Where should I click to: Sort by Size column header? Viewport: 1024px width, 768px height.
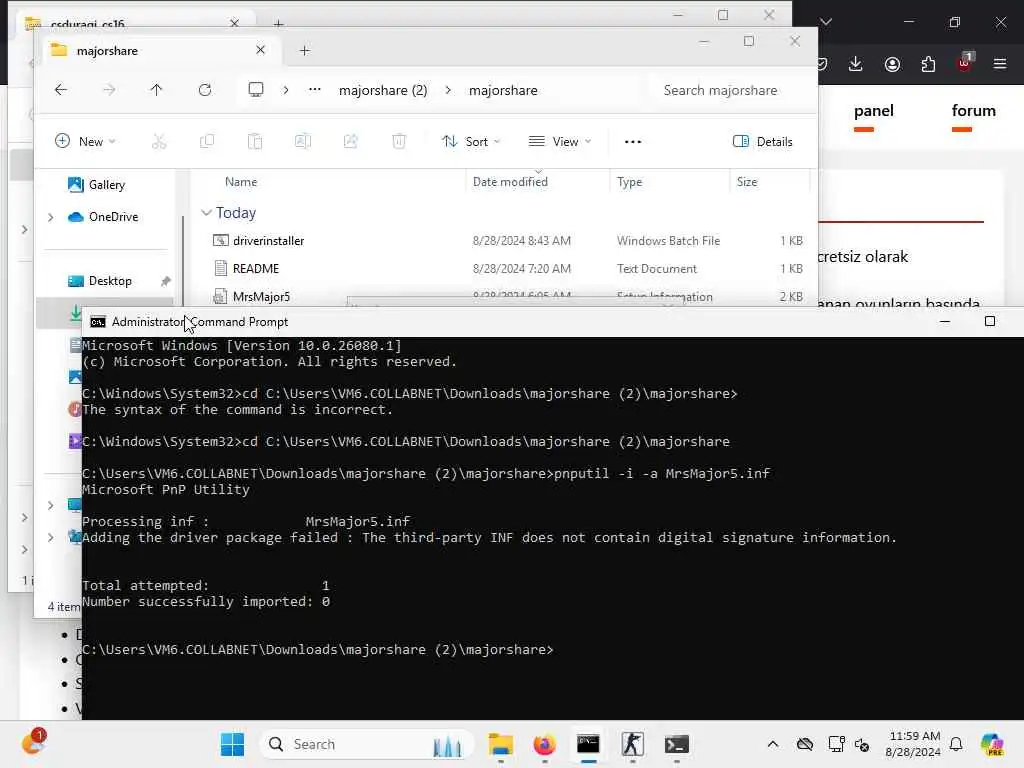point(746,182)
